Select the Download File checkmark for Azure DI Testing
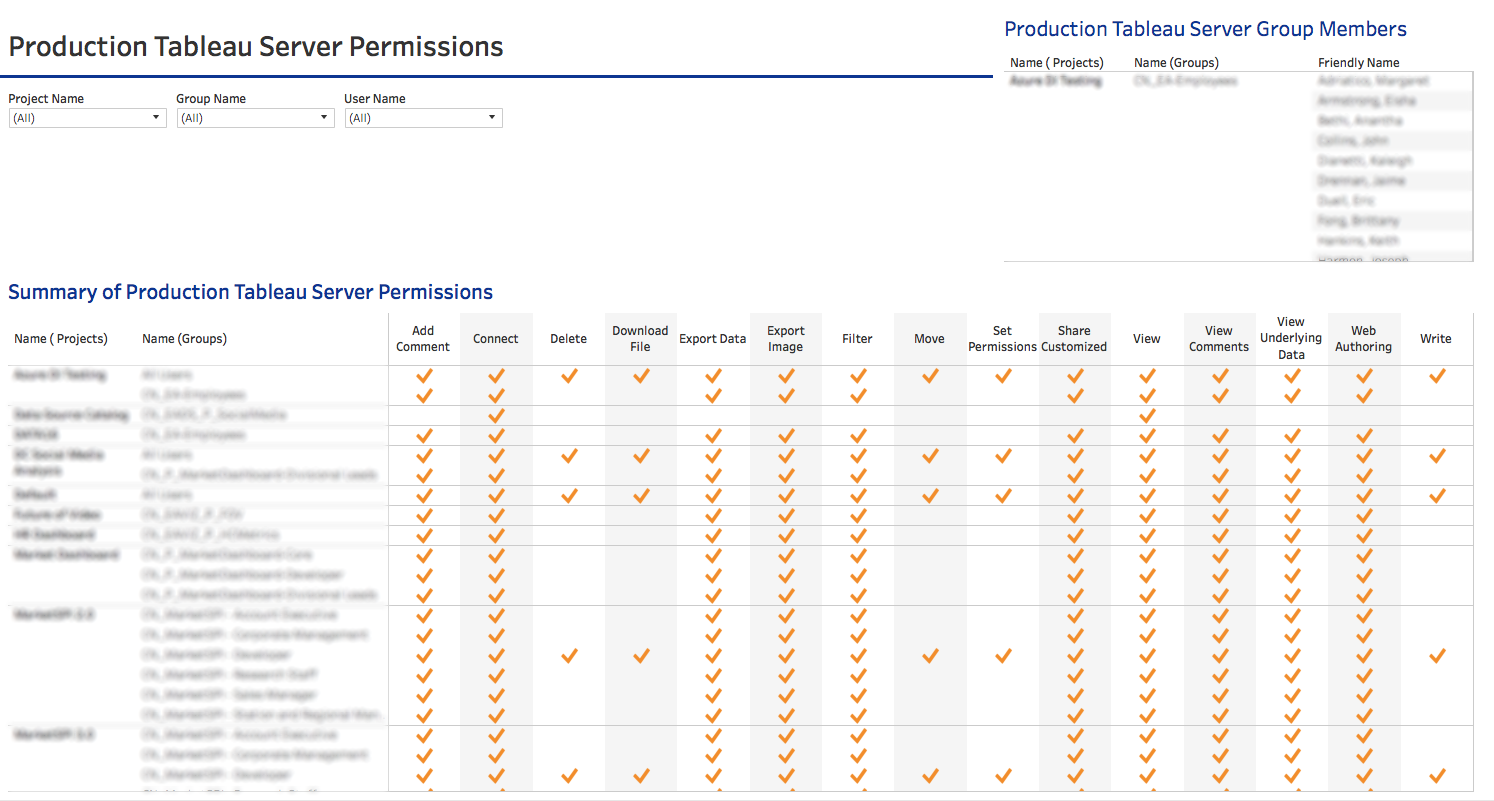The height and width of the screenshot is (801, 1494). (640, 375)
